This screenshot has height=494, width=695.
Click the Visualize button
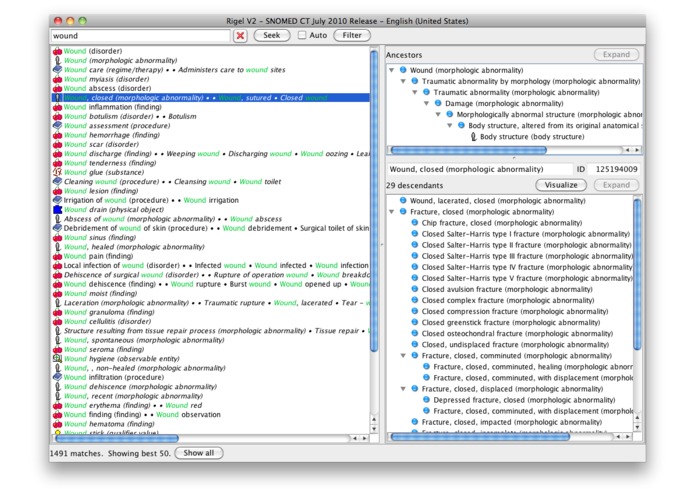(561, 185)
